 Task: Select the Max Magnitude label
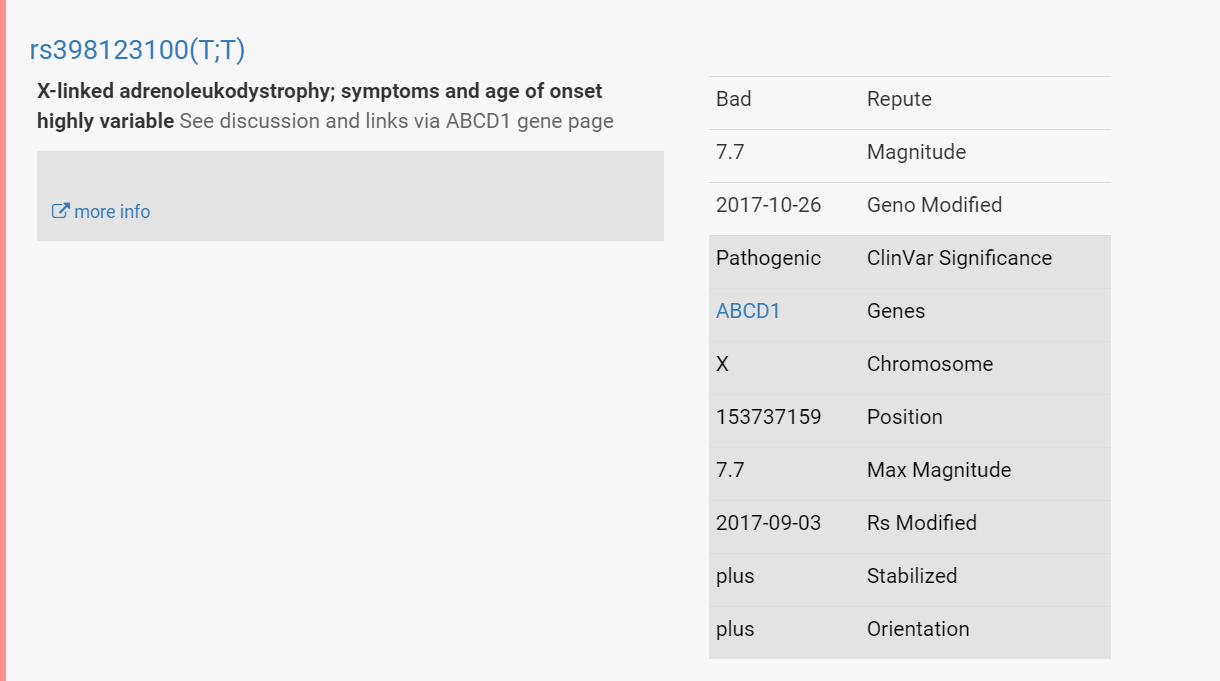coord(939,470)
